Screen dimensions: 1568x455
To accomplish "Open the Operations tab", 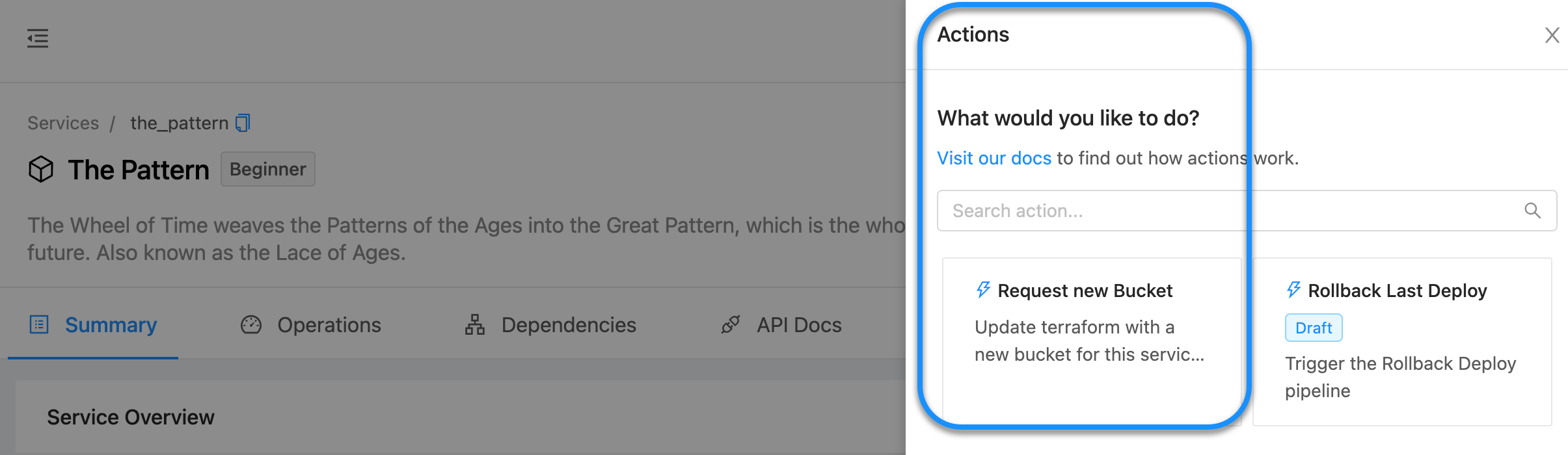I will point(329,325).
